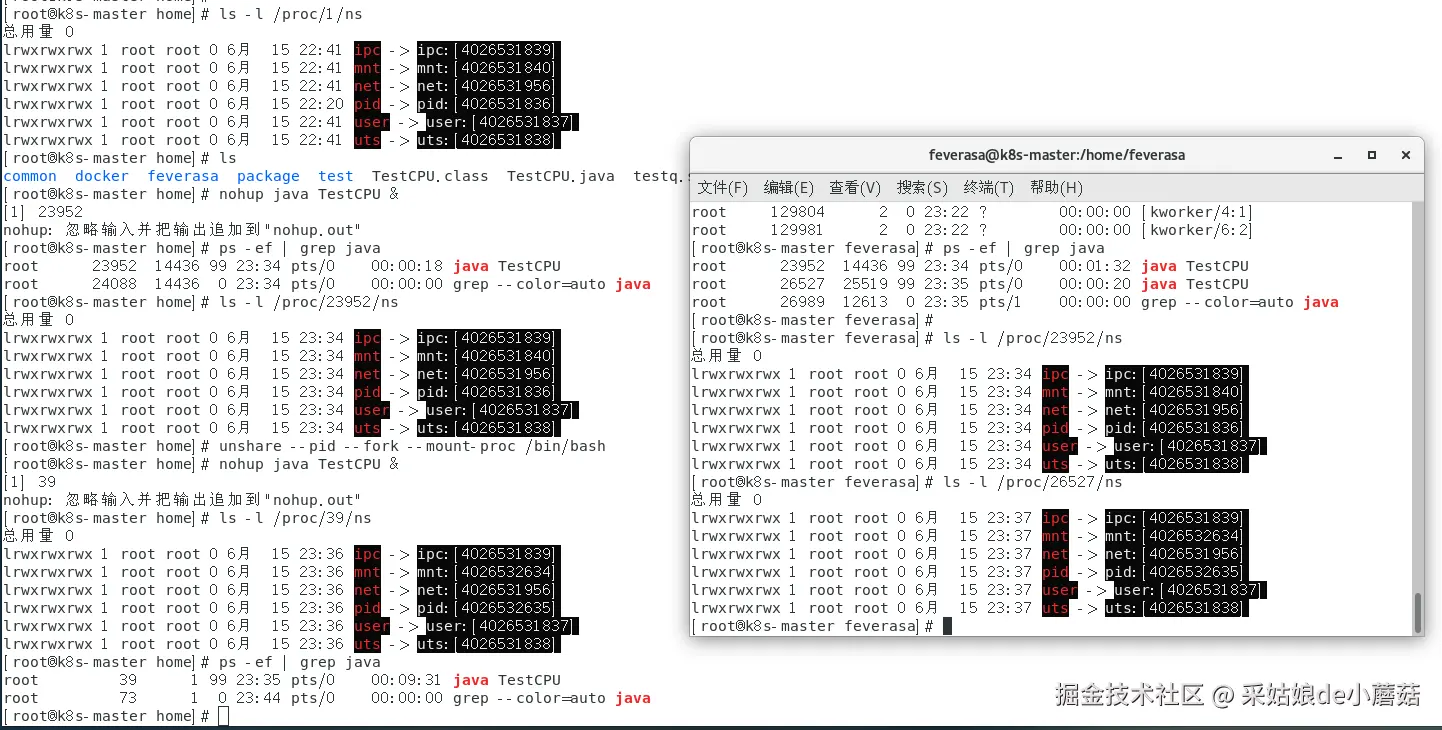Click 'ls -l /proc/26527/ns' command in front terminal

(1033, 482)
